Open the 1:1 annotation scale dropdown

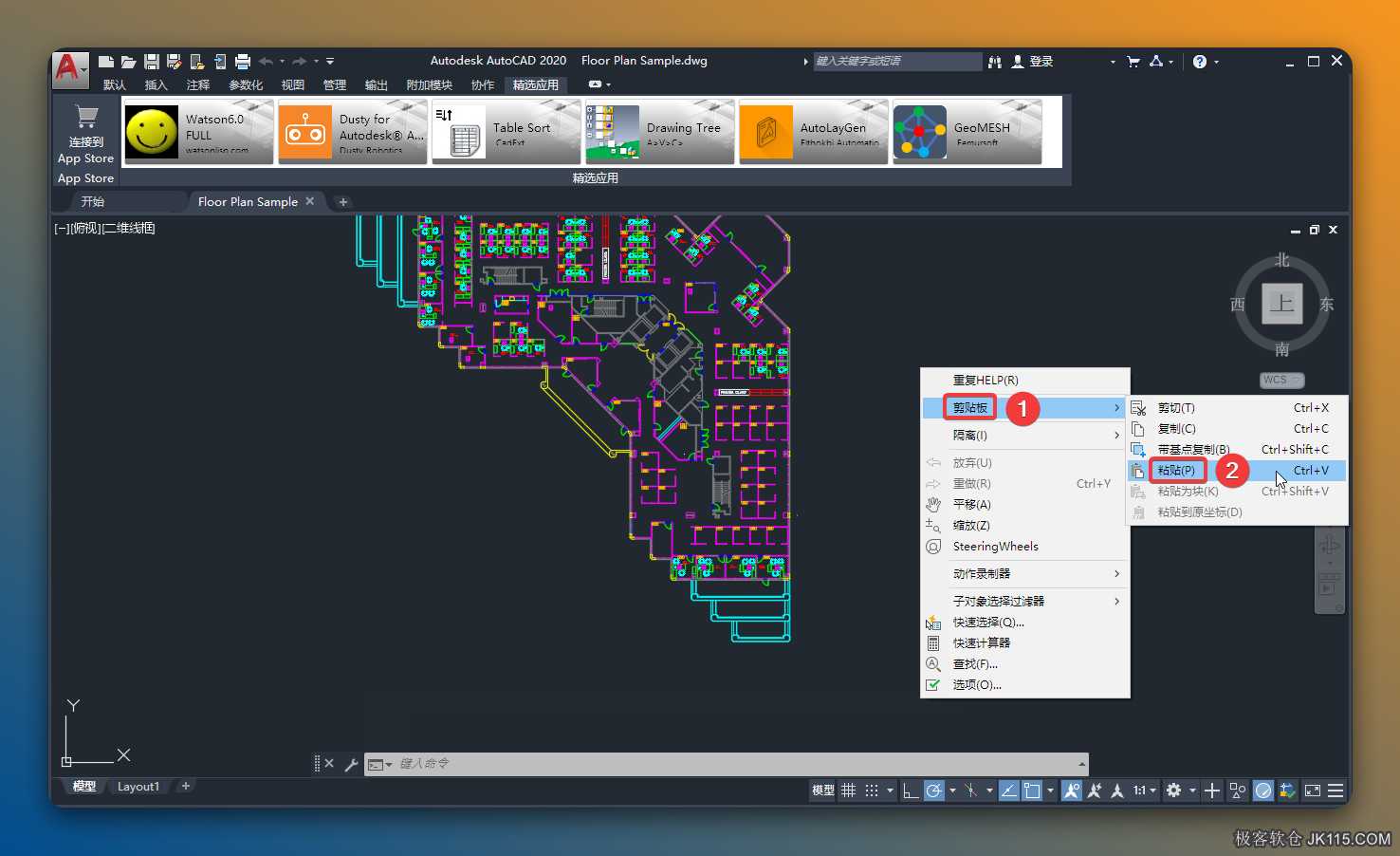click(x=1146, y=791)
